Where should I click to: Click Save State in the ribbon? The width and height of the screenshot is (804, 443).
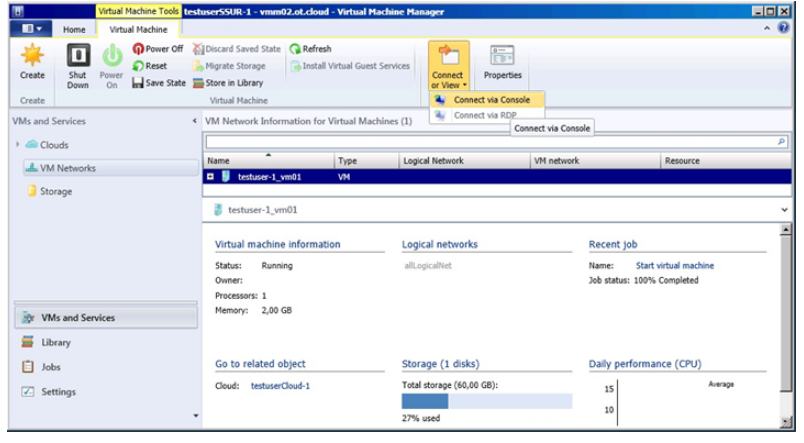[x=159, y=83]
